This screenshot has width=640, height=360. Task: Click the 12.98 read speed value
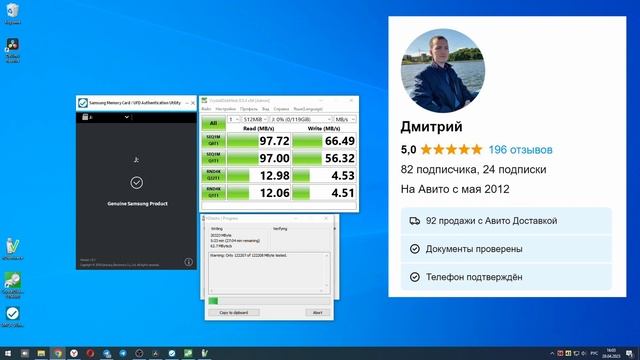(x=274, y=176)
